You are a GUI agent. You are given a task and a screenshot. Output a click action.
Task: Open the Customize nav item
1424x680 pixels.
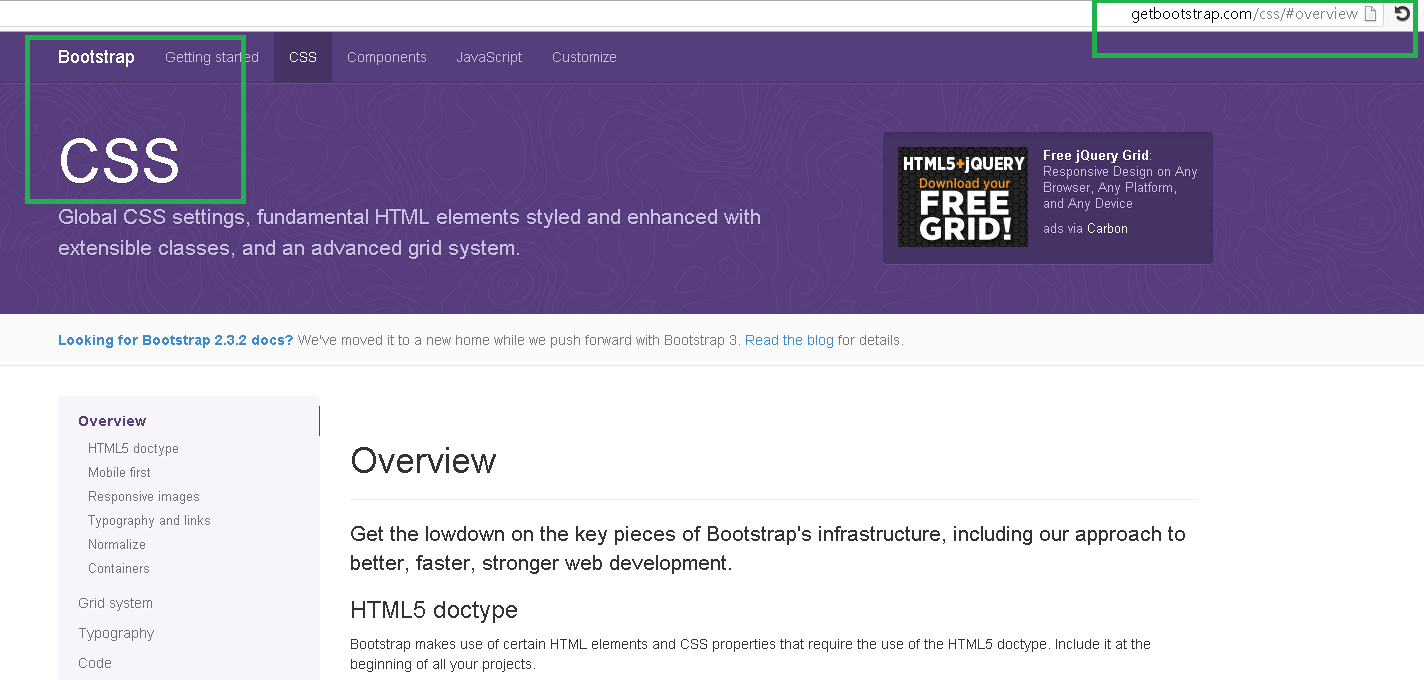584,57
